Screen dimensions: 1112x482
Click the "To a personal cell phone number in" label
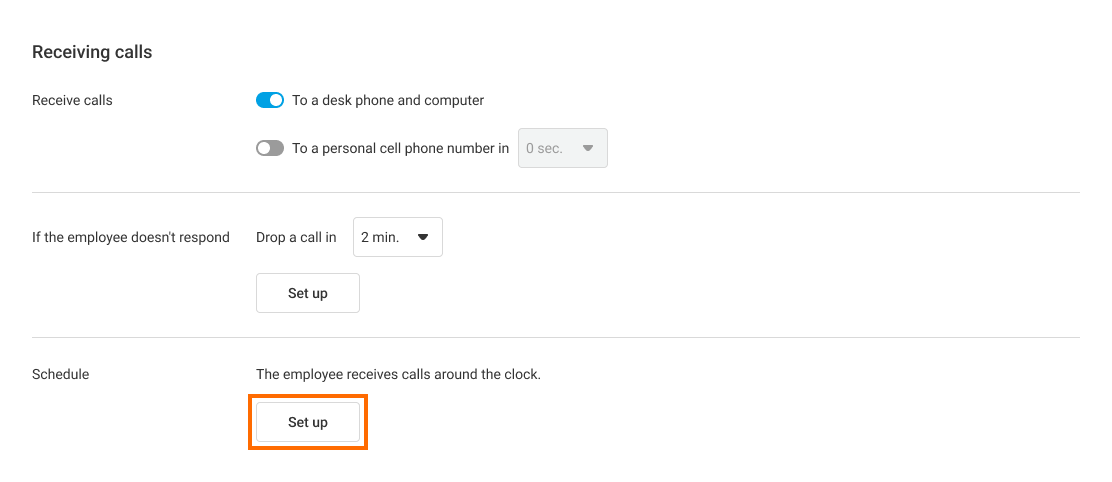point(400,148)
